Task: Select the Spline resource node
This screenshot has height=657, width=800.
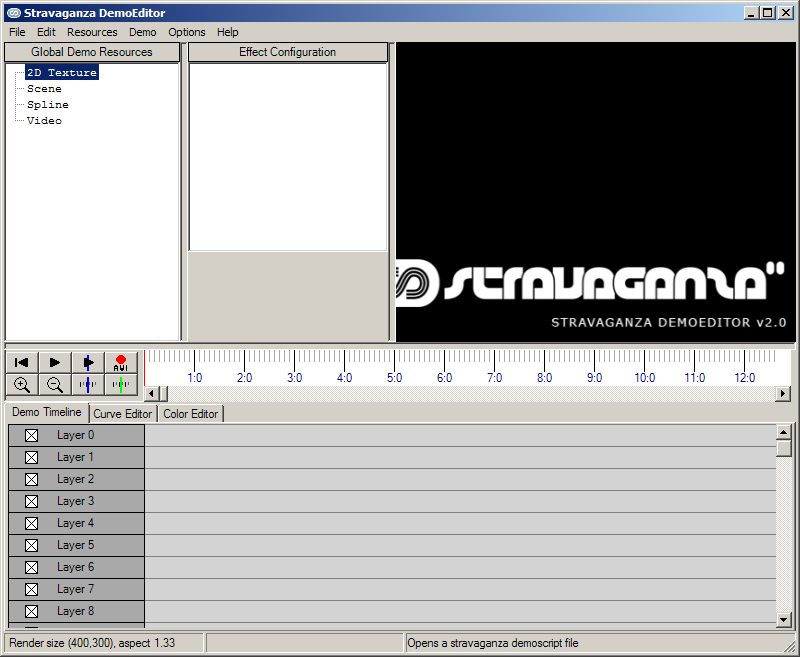Action: tap(48, 105)
